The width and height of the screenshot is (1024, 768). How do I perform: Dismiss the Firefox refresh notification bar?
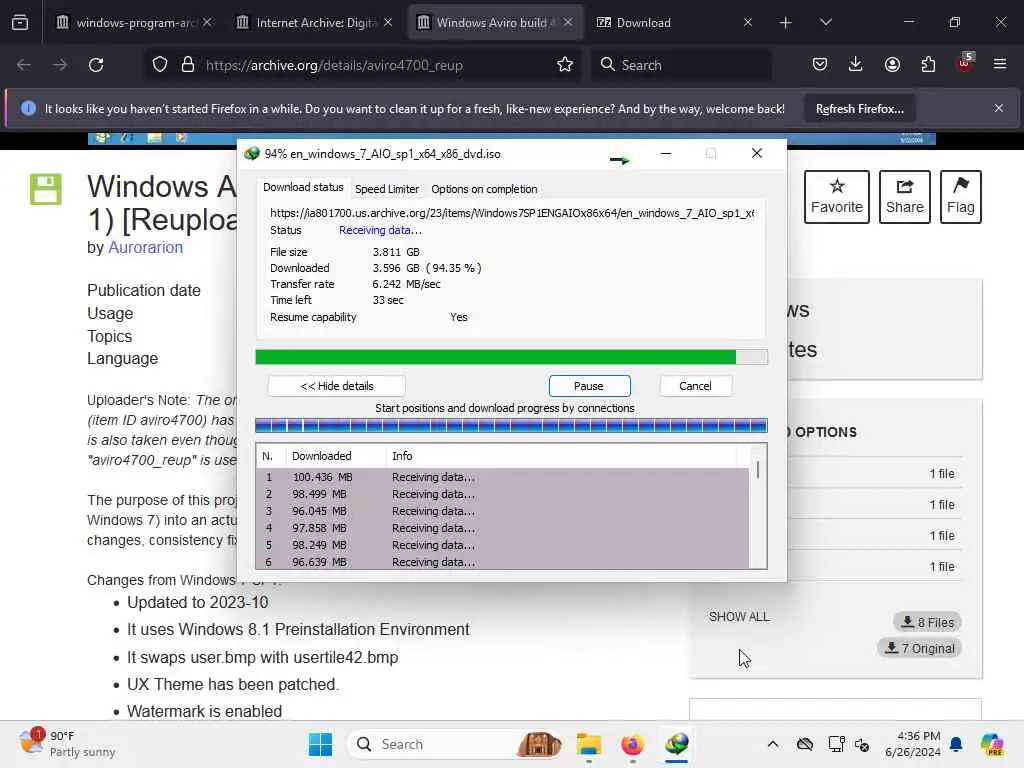point(999,108)
